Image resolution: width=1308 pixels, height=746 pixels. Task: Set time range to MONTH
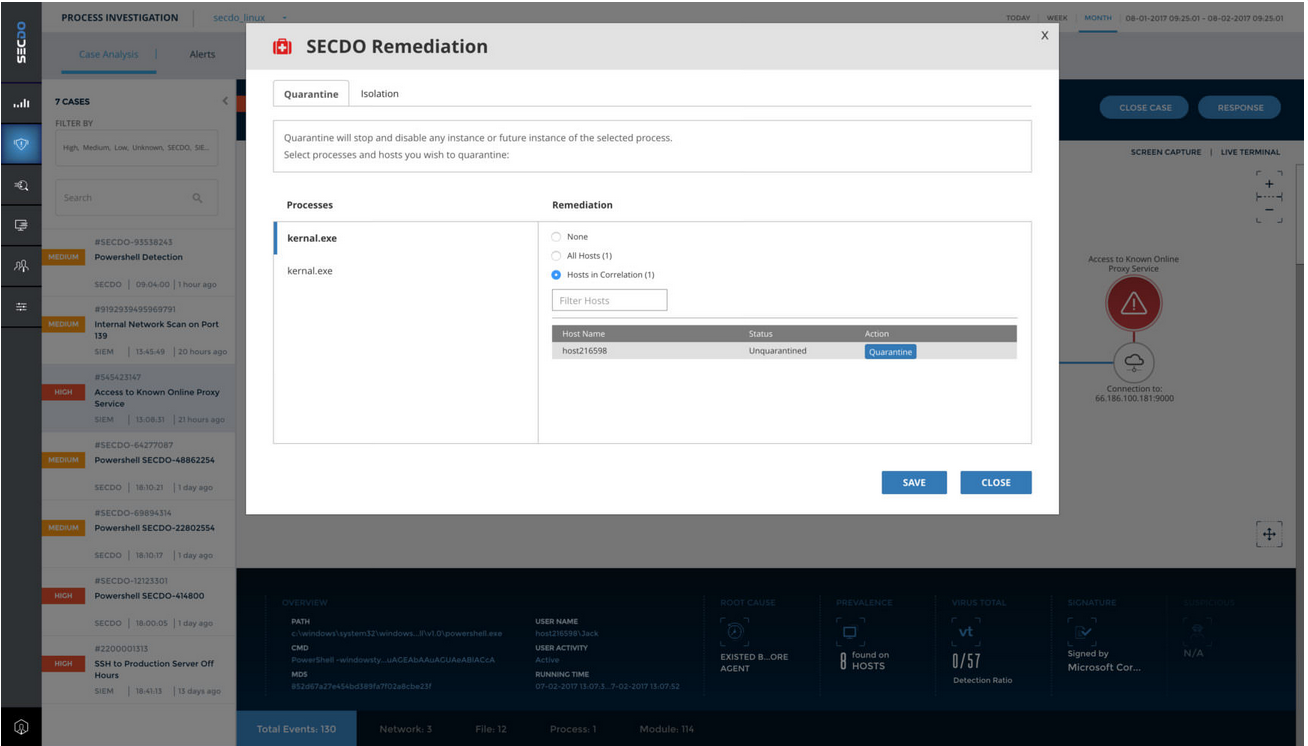[x=1098, y=18]
